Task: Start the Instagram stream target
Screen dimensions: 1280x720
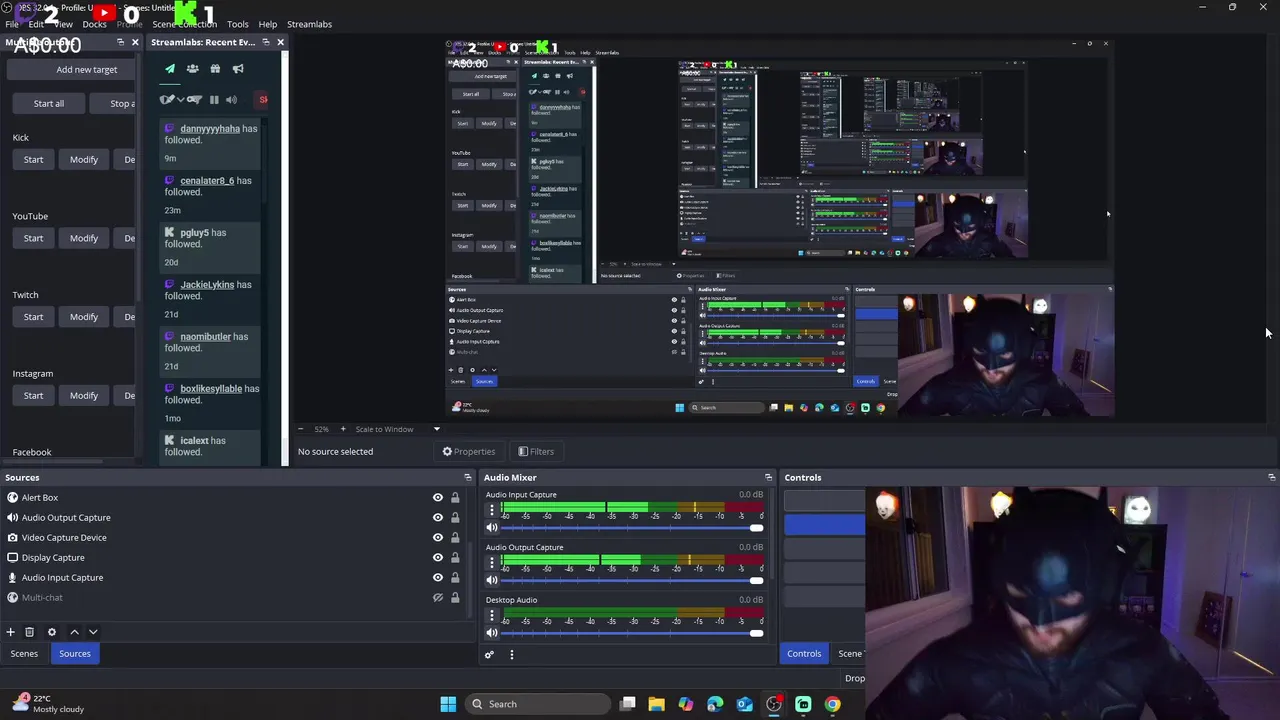Action: (x=34, y=396)
